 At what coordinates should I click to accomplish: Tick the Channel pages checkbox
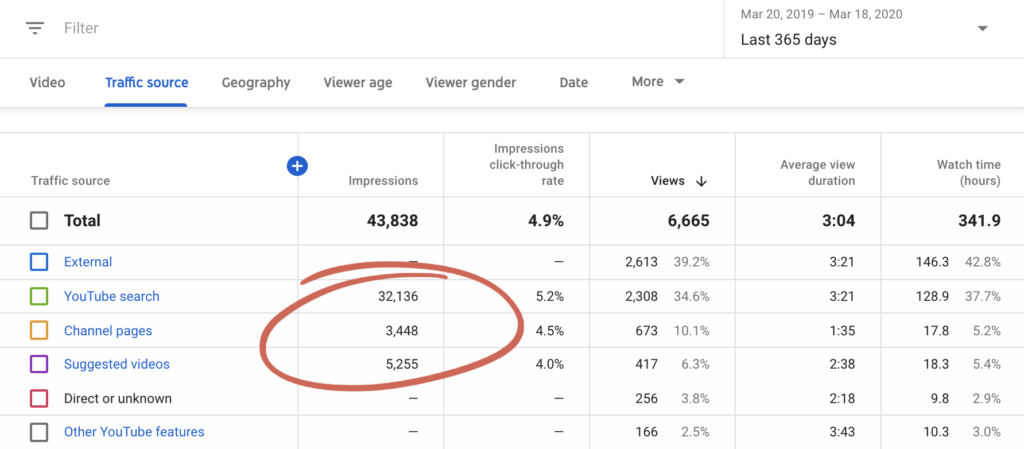pyautogui.click(x=39, y=330)
